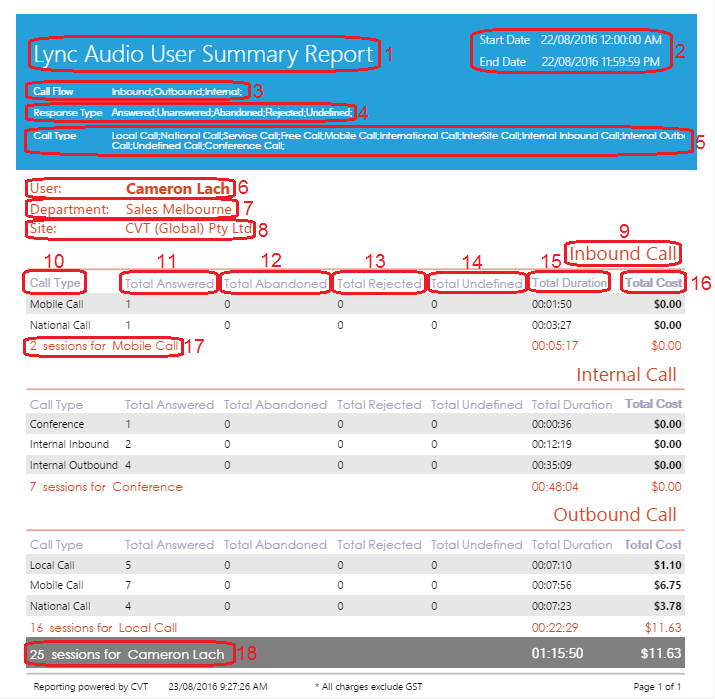Click outbound National Call duration 00:07:23
The image size is (715, 699).
point(552,606)
